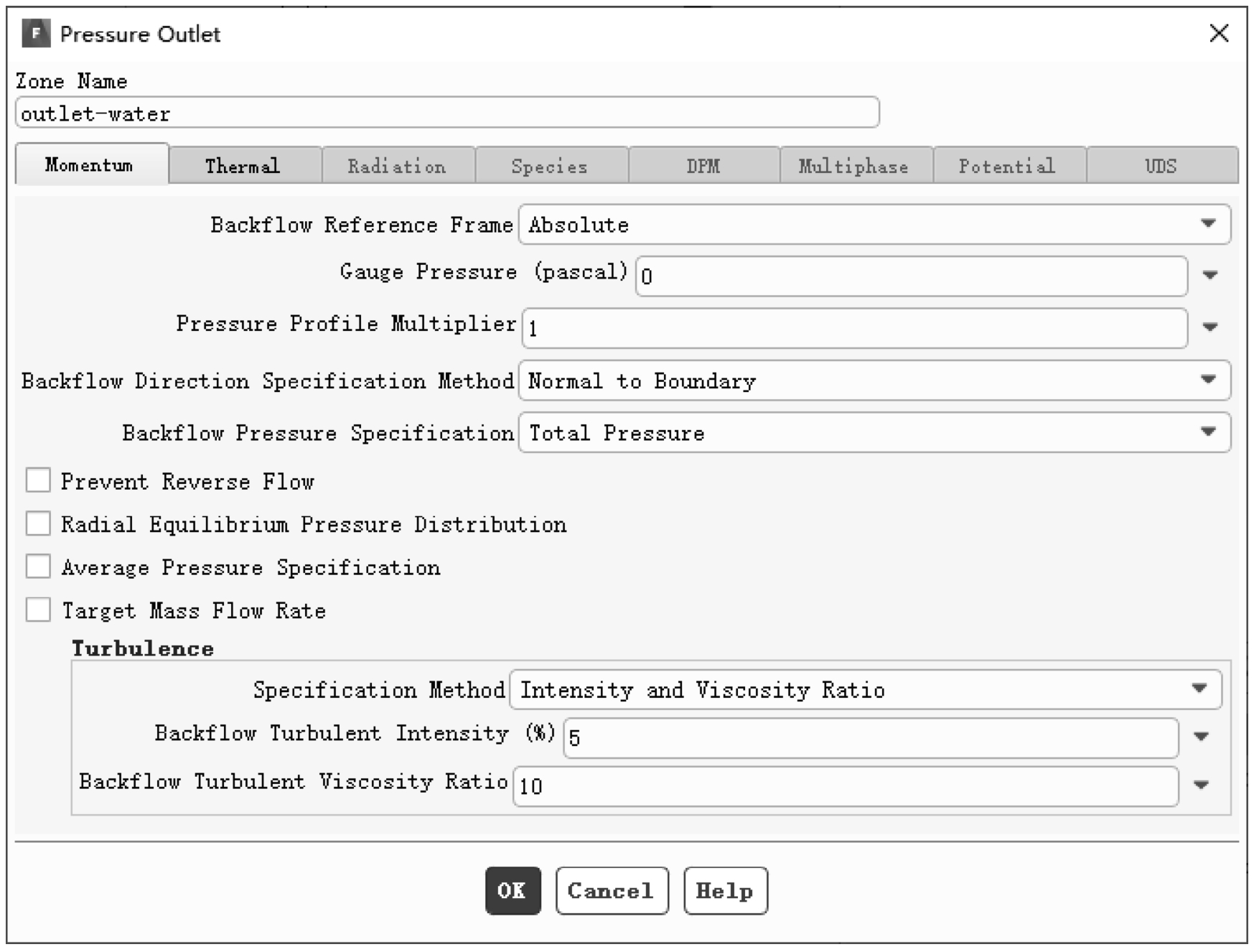Image resolution: width=1254 pixels, height=952 pixels.
Task: Click the Cancel button
Action: click(x=612, y=891)
